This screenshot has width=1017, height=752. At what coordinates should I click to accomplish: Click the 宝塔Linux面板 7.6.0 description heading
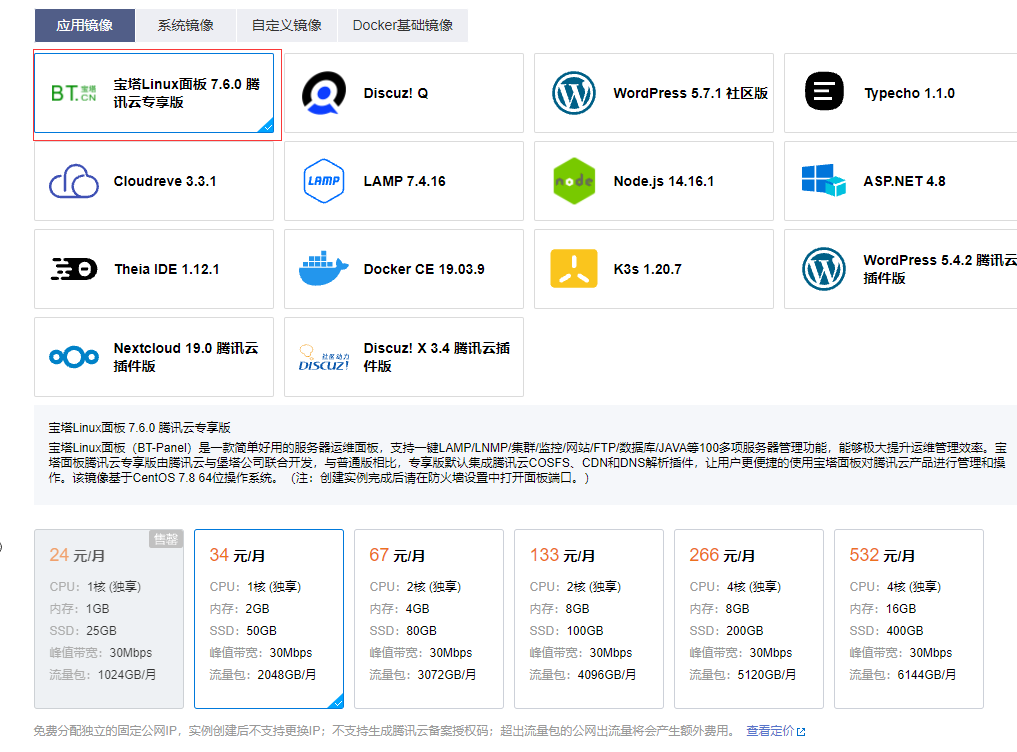tap(139, 428)
